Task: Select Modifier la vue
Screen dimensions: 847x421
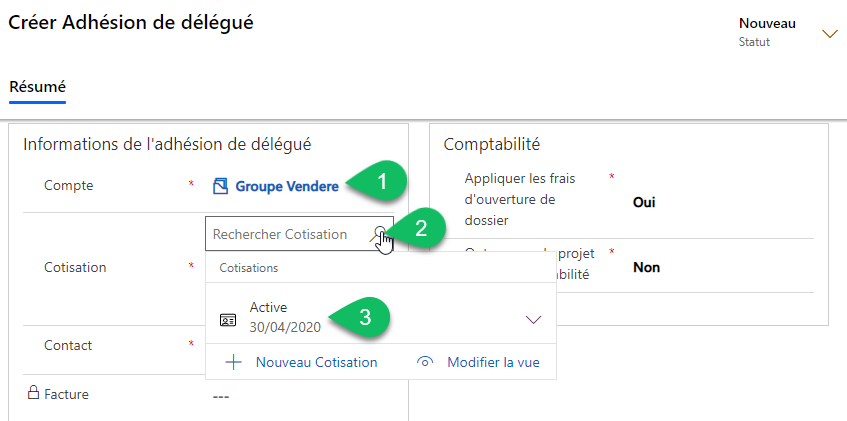Action: click(493, 362)
